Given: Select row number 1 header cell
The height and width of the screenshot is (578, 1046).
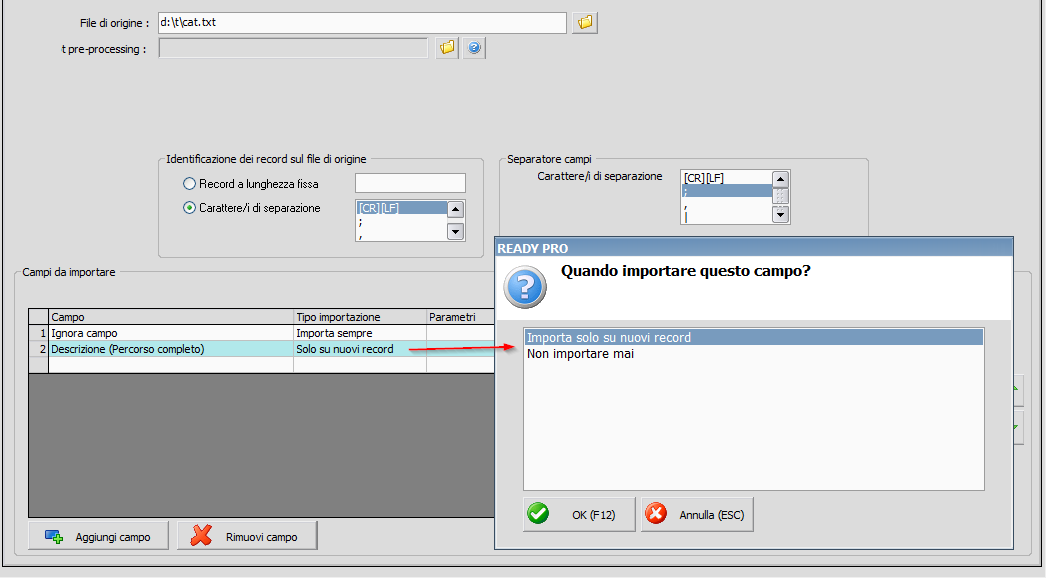Looking at the screenshot, I should (39, 333).
